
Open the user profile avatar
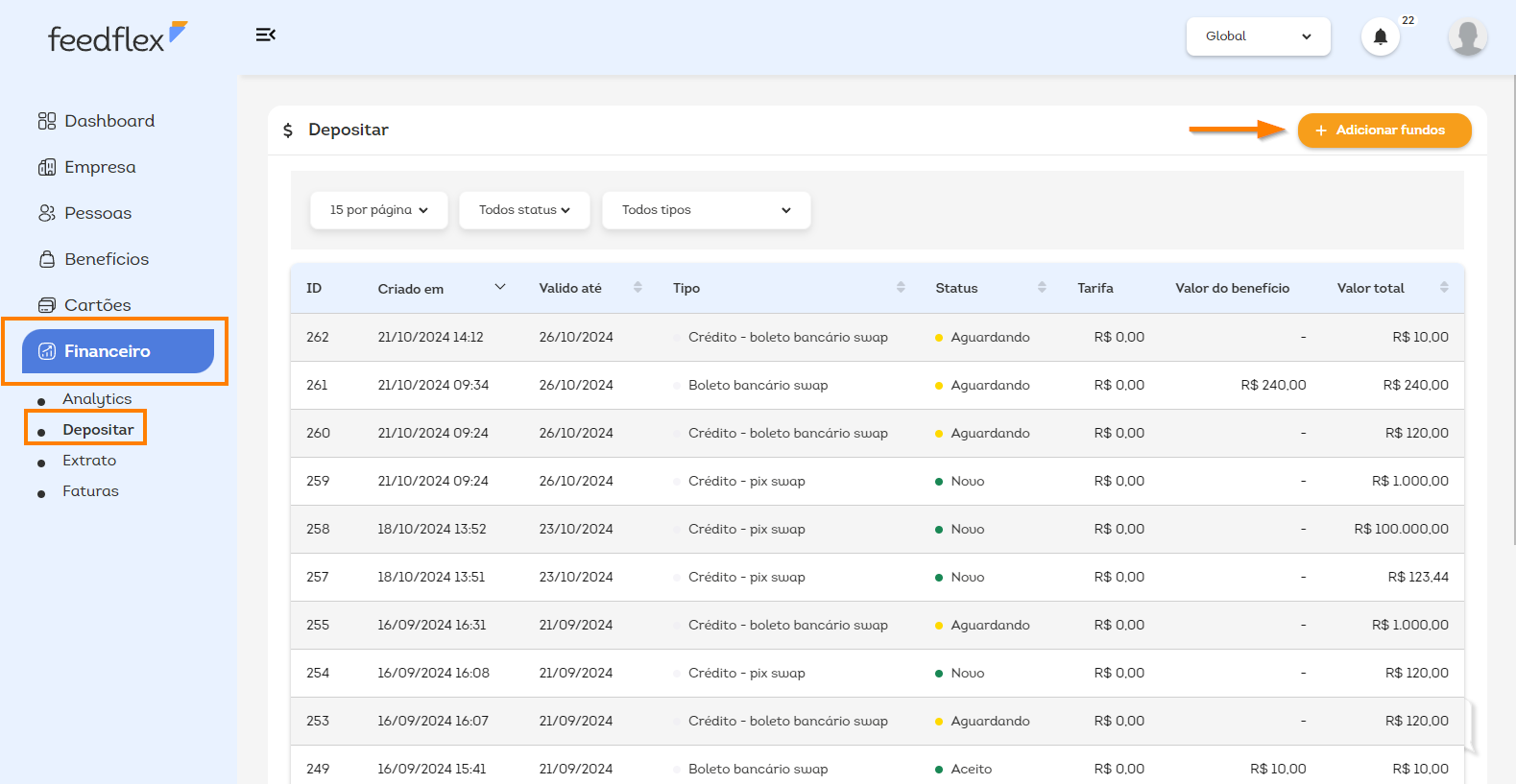[x=1466, y=37]
